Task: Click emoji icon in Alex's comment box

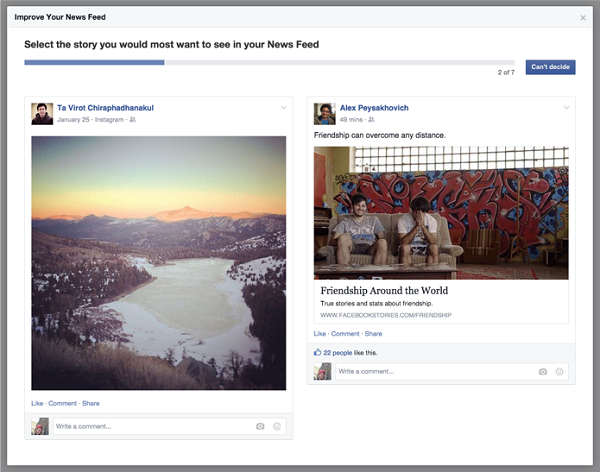Action: tap(559, 371)
